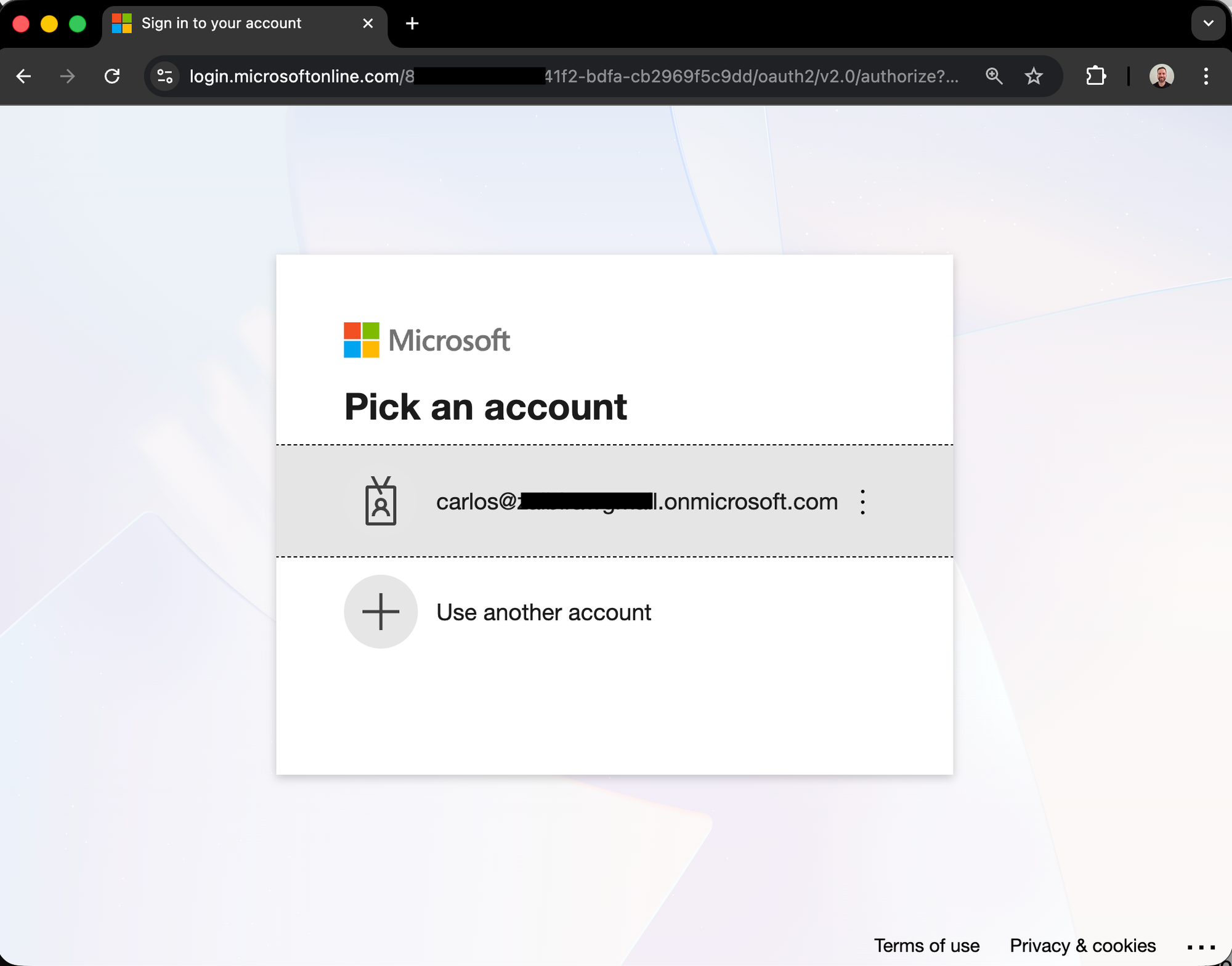Image resolution: width=1232 pixels, height=966 pixels.
Task: Open the Extensions puzzle icon
Action: (1096, 76)
